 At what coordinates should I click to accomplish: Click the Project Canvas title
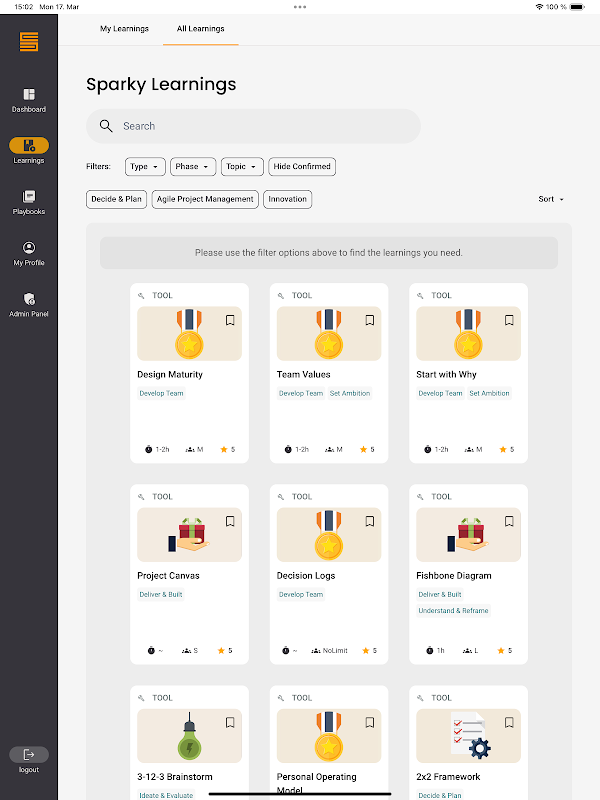point(168,576)
